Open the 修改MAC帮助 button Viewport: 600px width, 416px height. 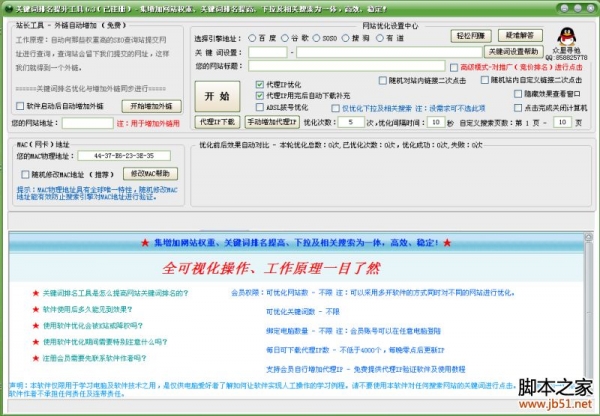click(150, 174)
